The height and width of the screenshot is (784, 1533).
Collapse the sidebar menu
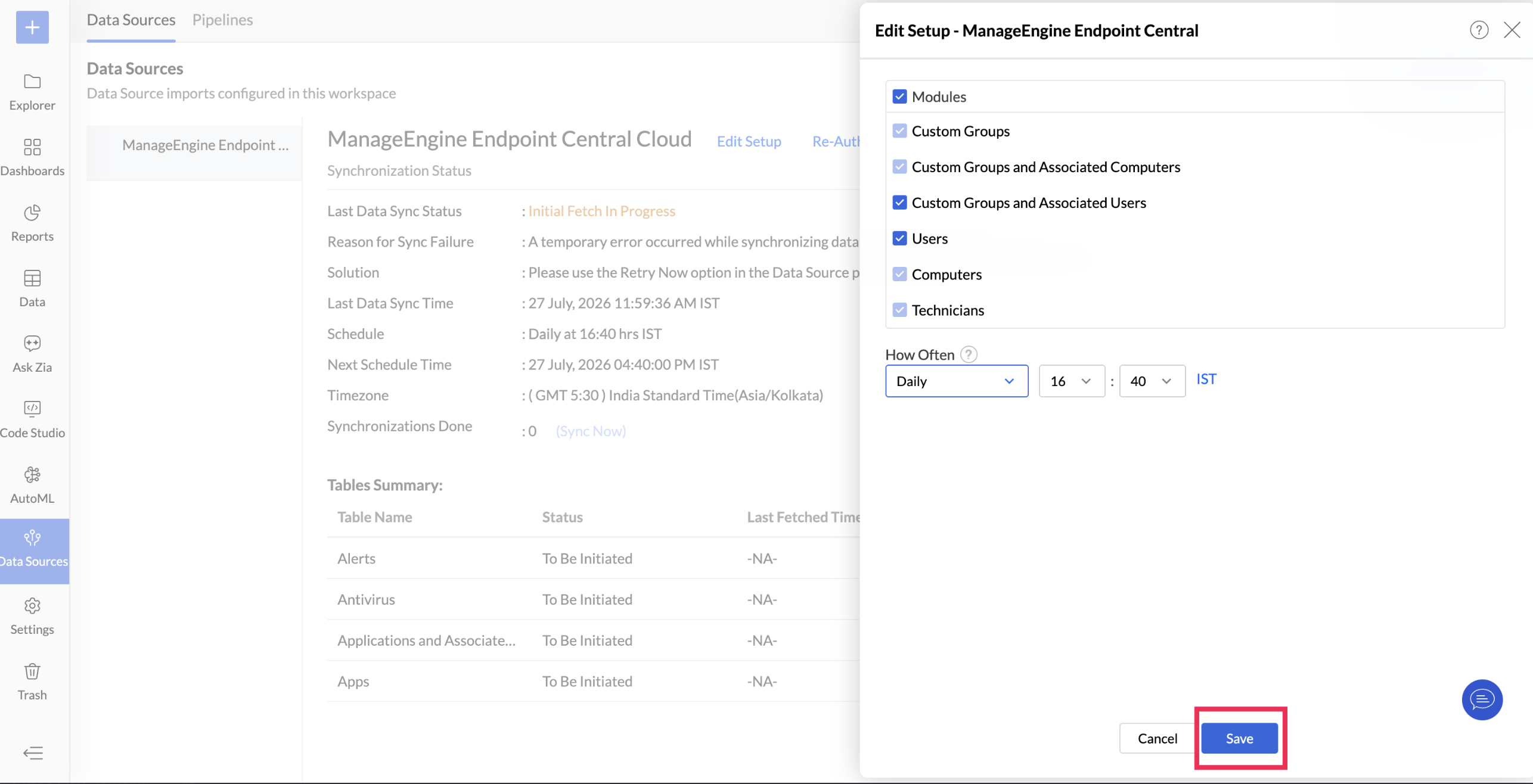pos(33,753)
